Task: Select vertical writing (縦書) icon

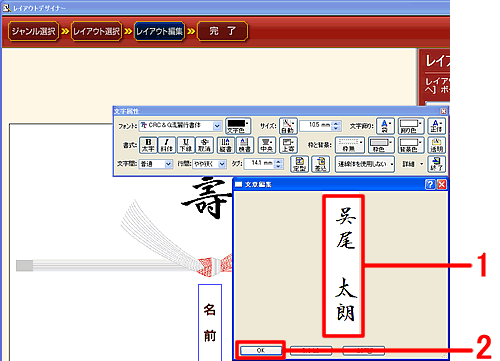Action: pos(226,145)
